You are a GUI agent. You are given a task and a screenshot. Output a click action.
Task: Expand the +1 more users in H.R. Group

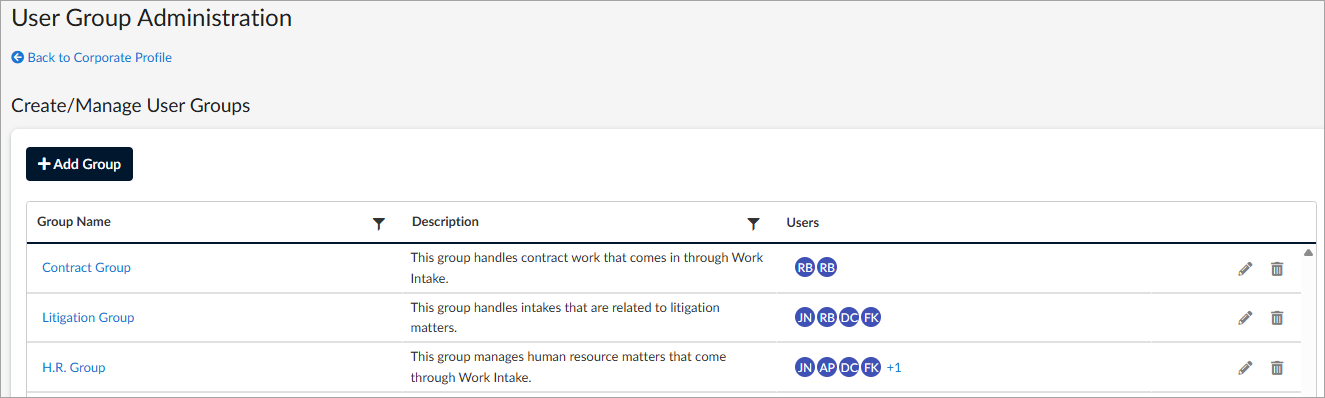coord(894,368)
